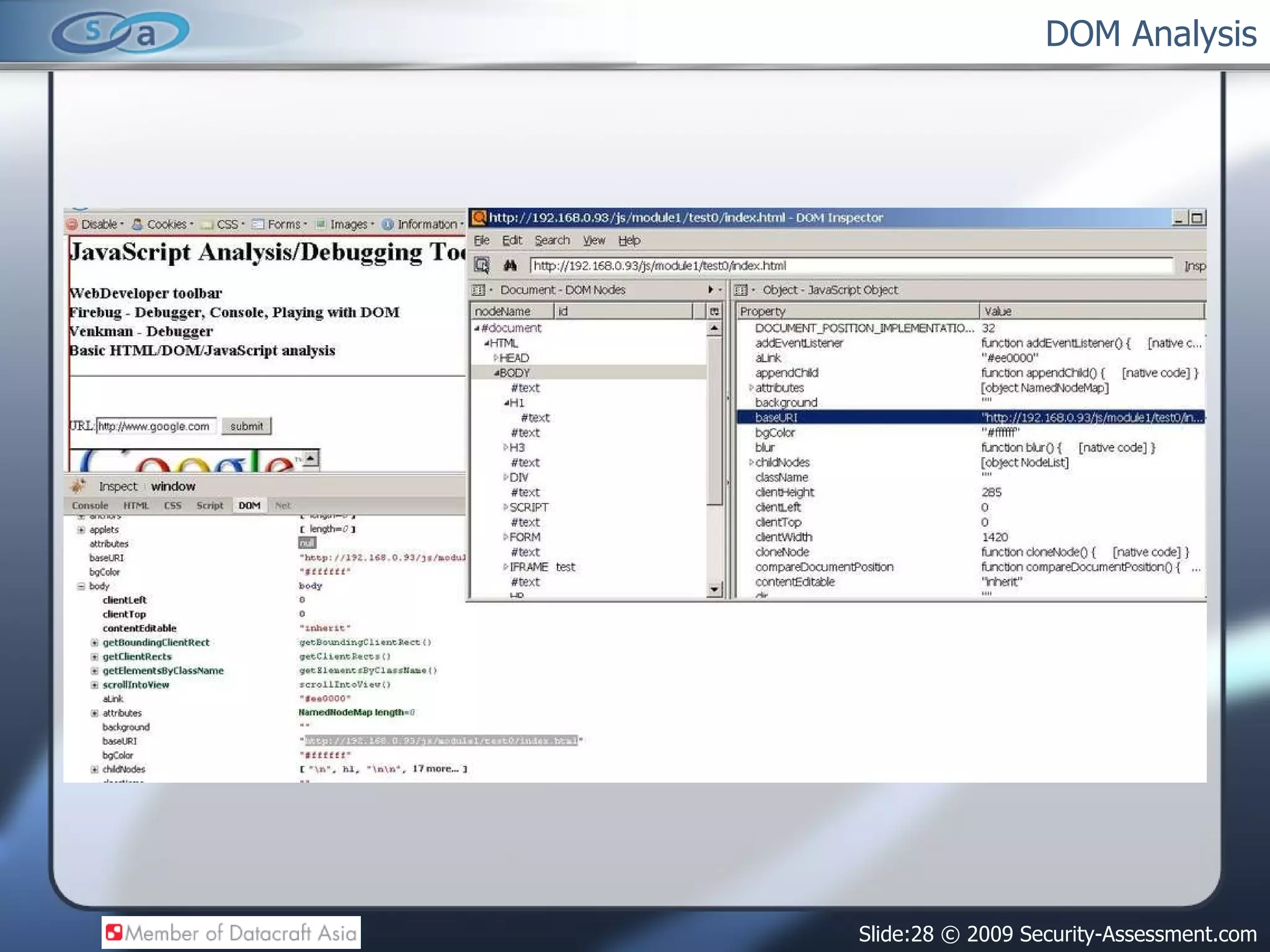Screen dimensions: 1270x952
Task: Switch to the Console tab in Firebug
Action: 90,506
